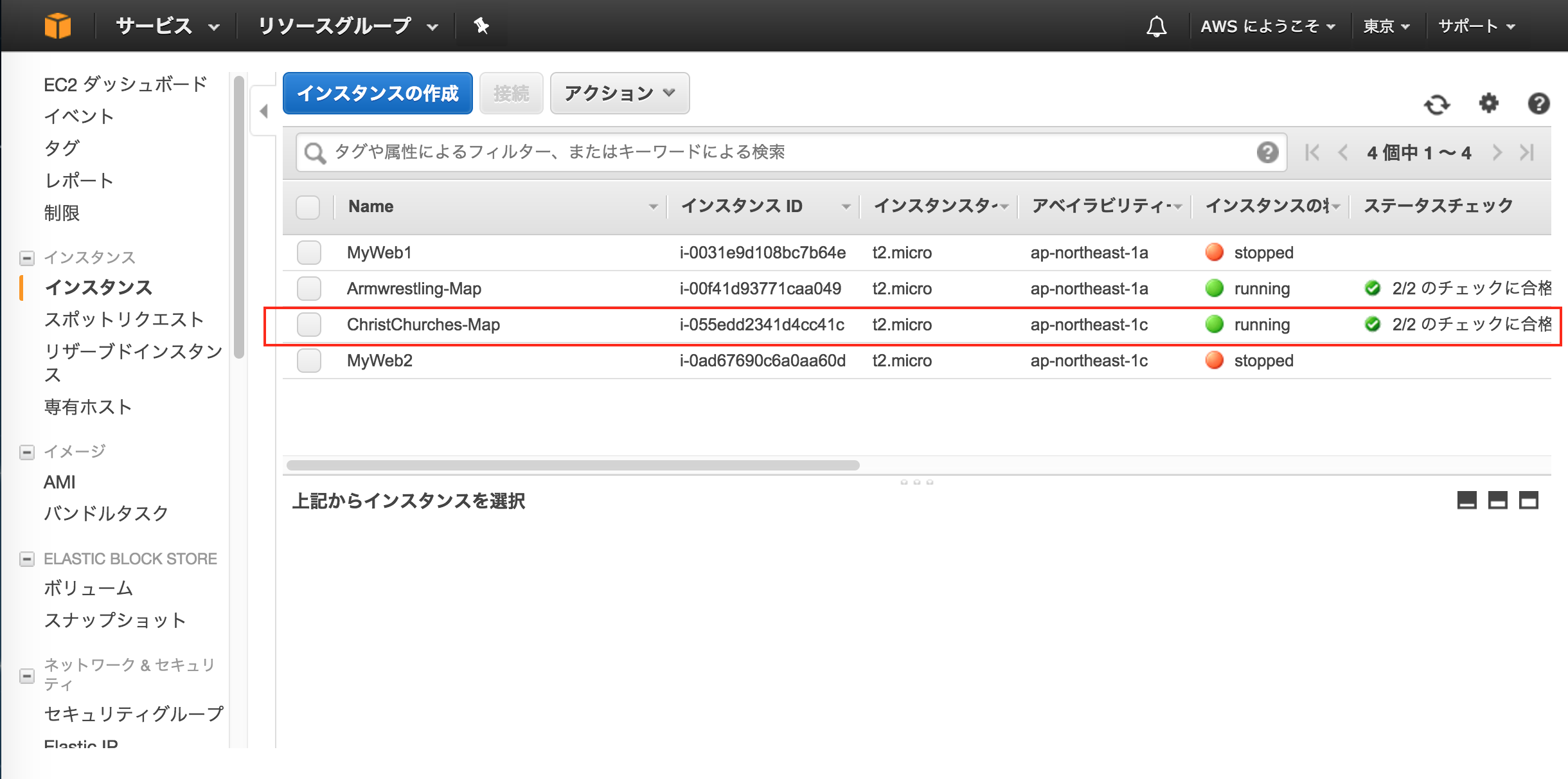Click the search filter help icon
The width and height of the screenshot is (1568, 779).
pyautogui.click(x=1267, y=152)
